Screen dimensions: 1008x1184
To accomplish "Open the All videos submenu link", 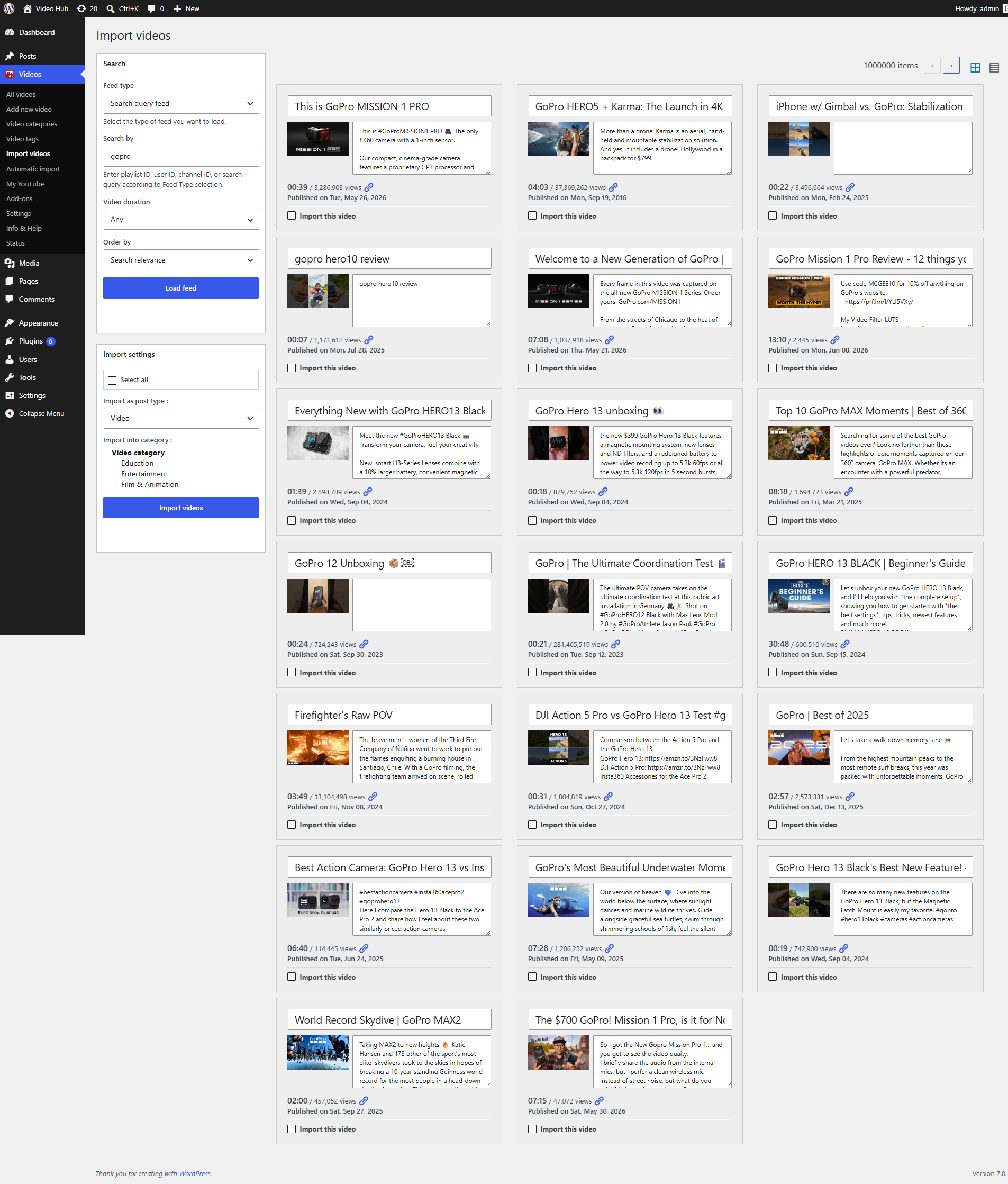I will click(21, 95).
